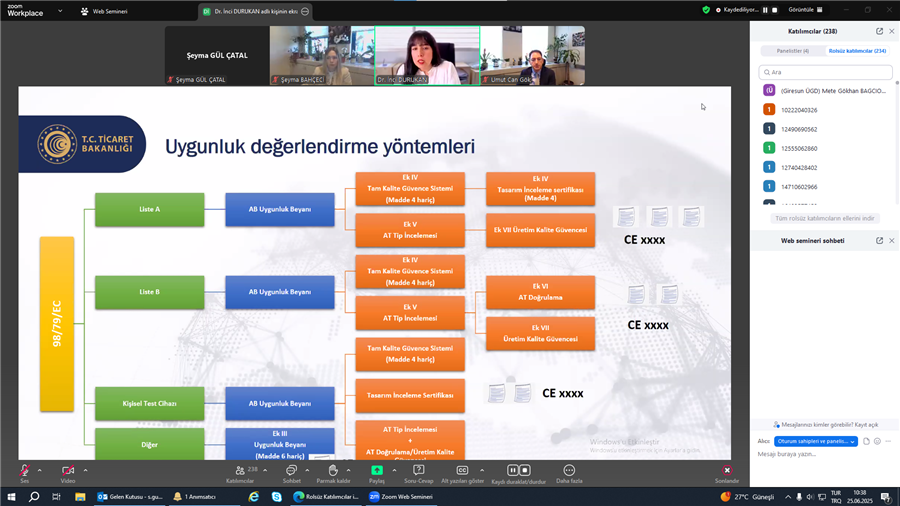Select participant 12555062860
The width and height of the screenshot is (900, 506).
pyautogui.click(x=825, y=148)
